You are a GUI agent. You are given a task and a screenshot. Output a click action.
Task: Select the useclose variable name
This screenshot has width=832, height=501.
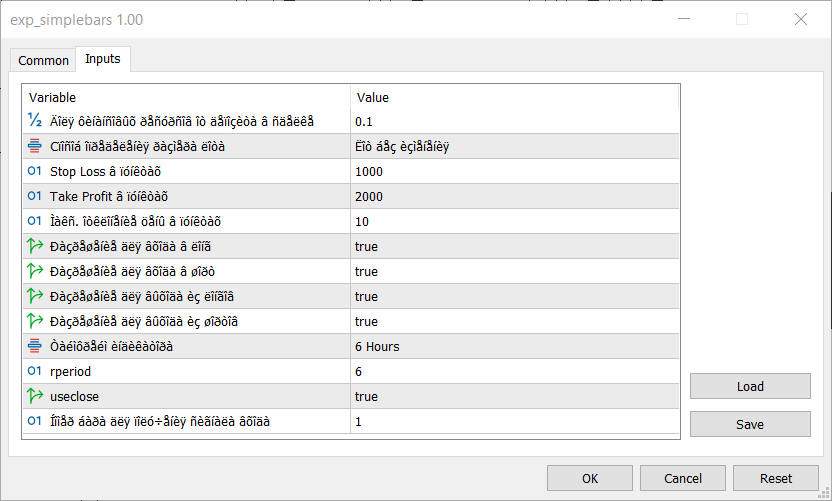(x=74, y=396)
